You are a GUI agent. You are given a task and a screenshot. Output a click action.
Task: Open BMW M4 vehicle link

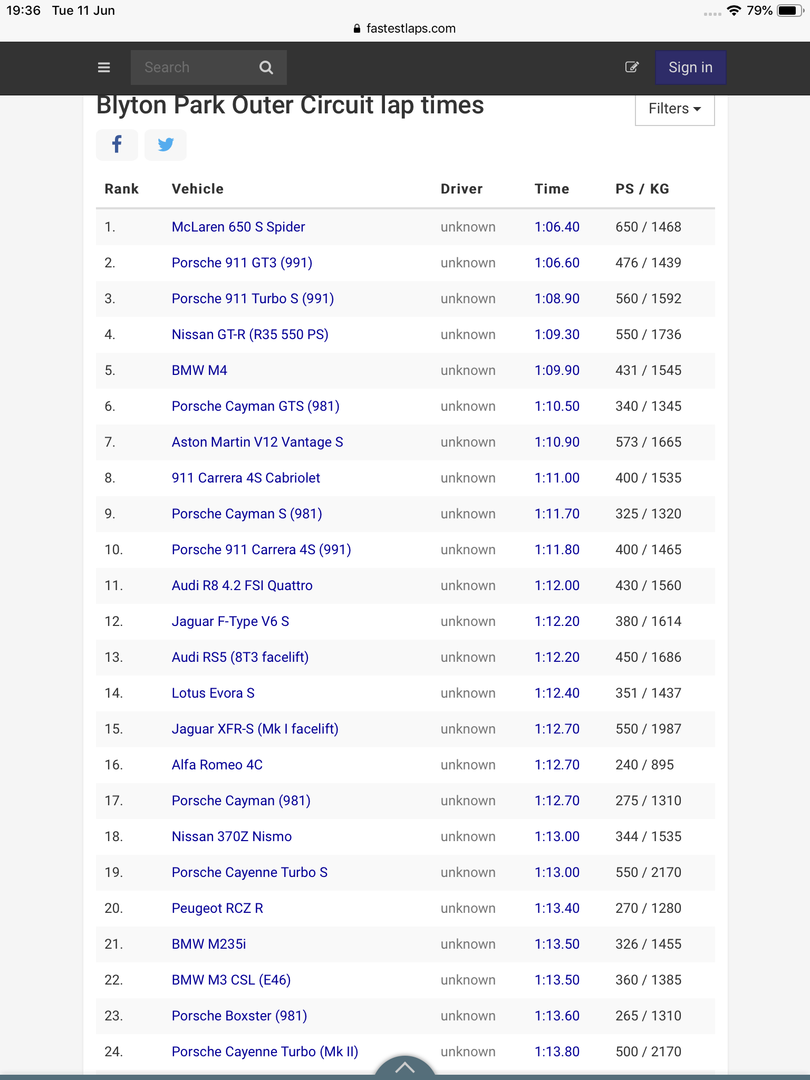tap(199, 370)
